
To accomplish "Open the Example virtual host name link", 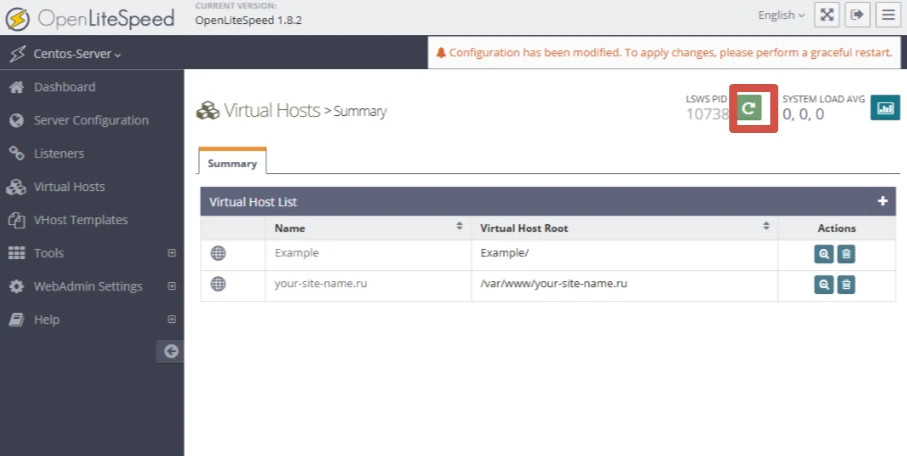I will pos(296,253).
